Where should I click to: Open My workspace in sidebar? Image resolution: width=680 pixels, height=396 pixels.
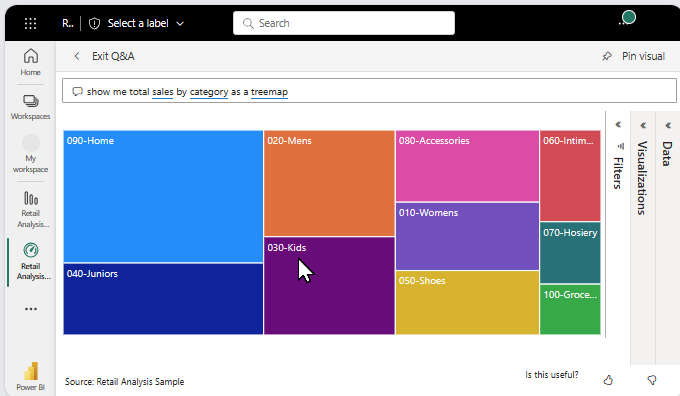[31, 154]
